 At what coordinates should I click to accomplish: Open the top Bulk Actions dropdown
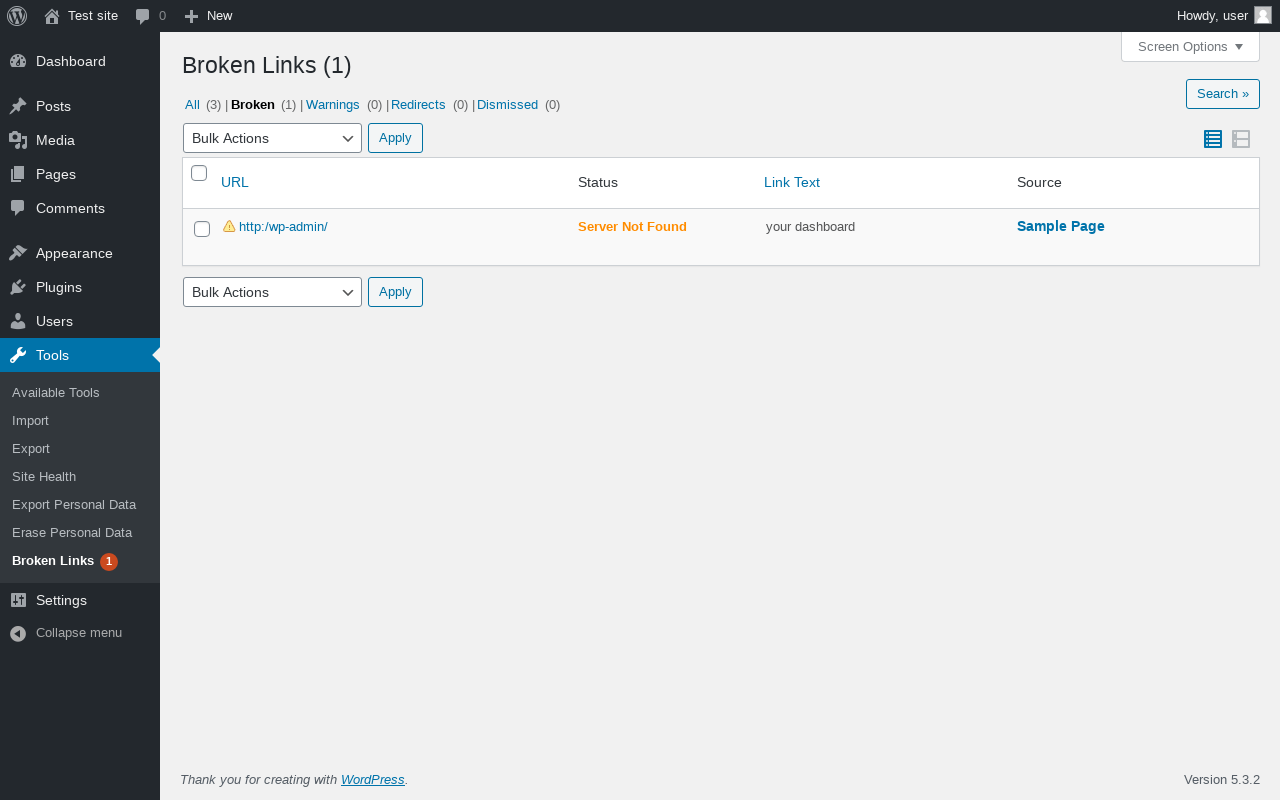[272, 138]
